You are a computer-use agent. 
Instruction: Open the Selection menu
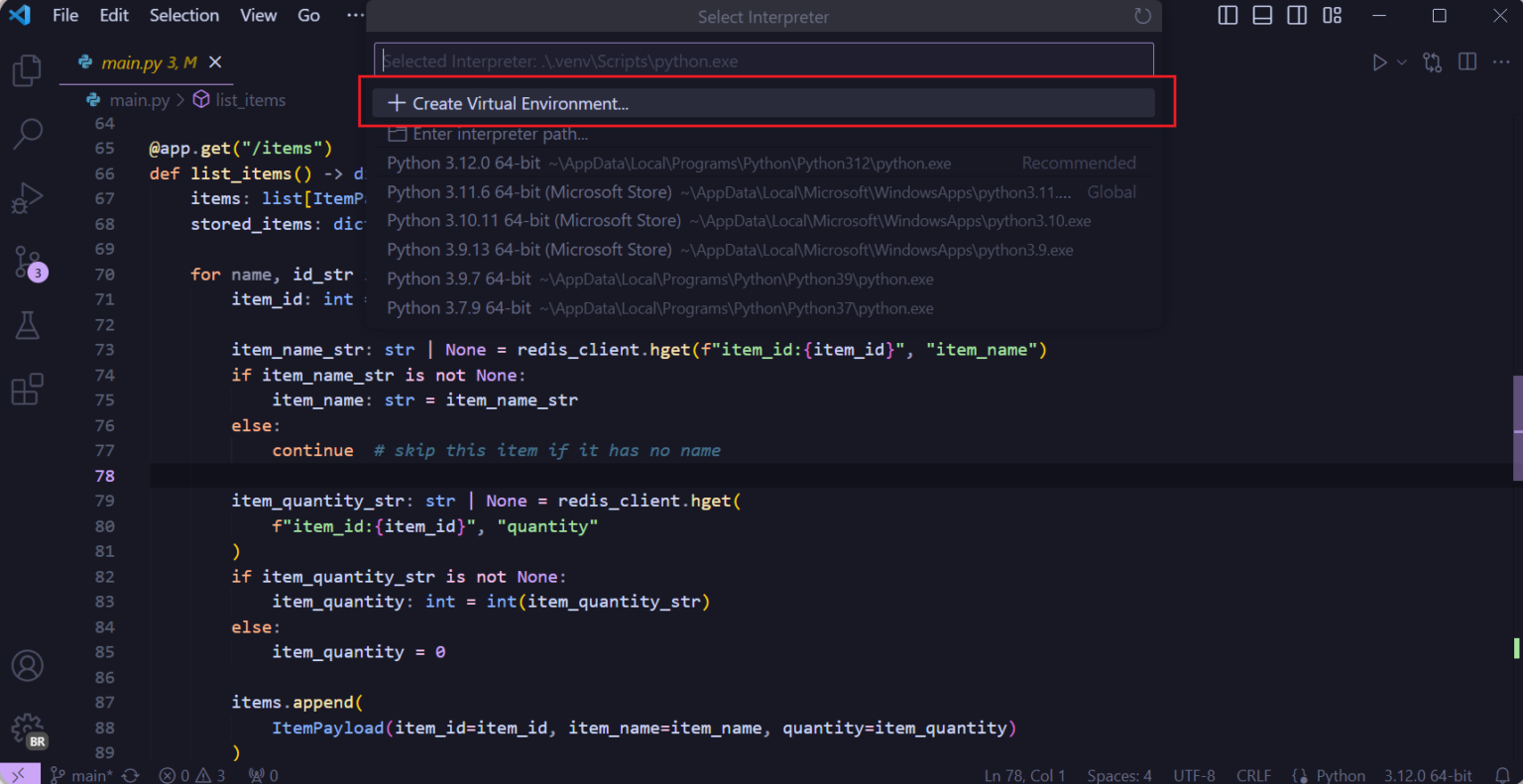tap(183, 16)
